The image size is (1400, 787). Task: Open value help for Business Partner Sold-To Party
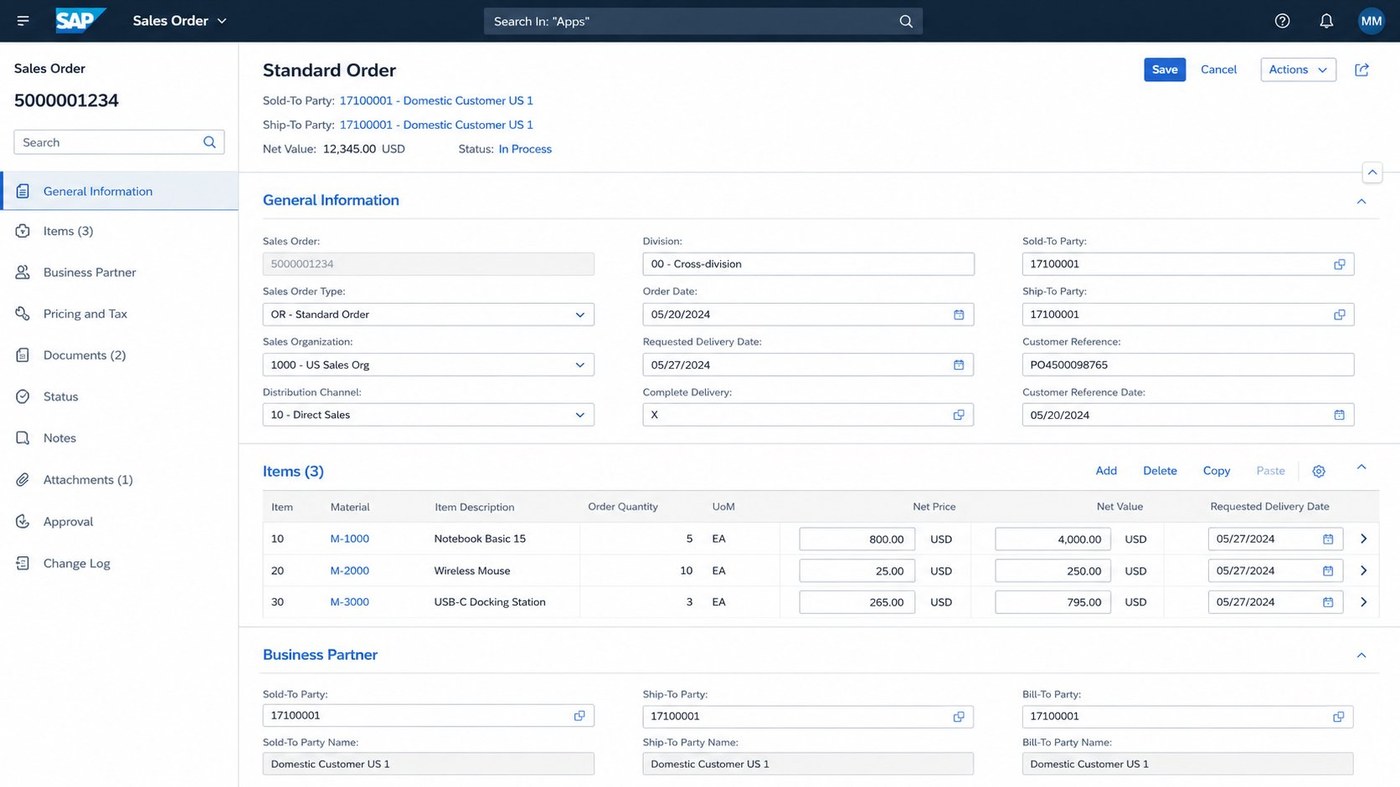click(x=579, y=716)
